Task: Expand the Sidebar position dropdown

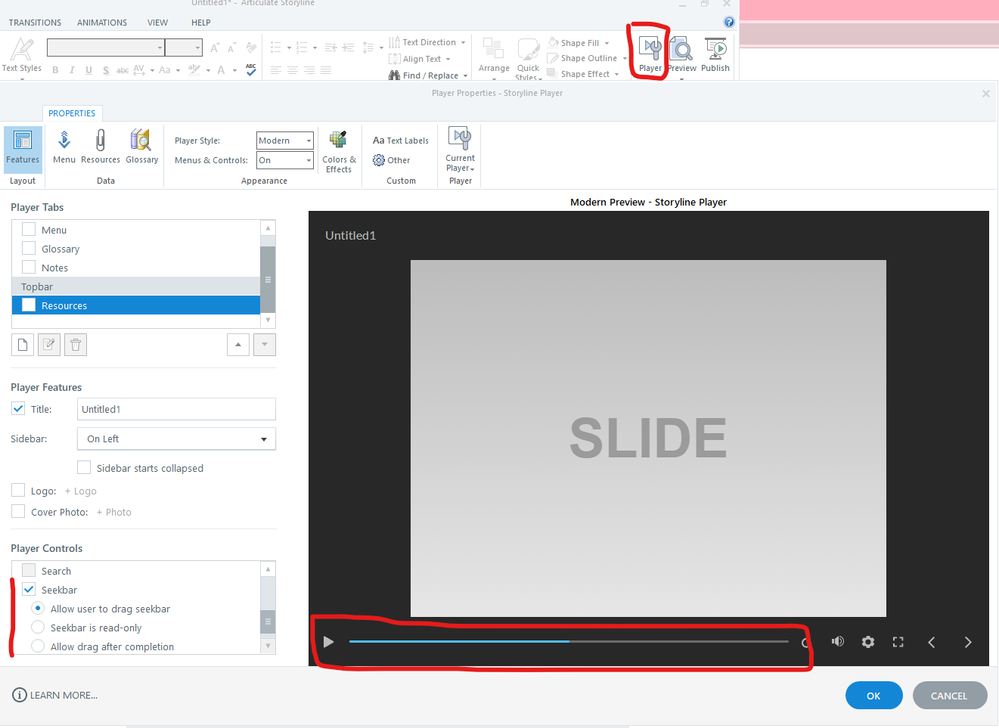Action: pyautogui.click(x=176, y=439)
